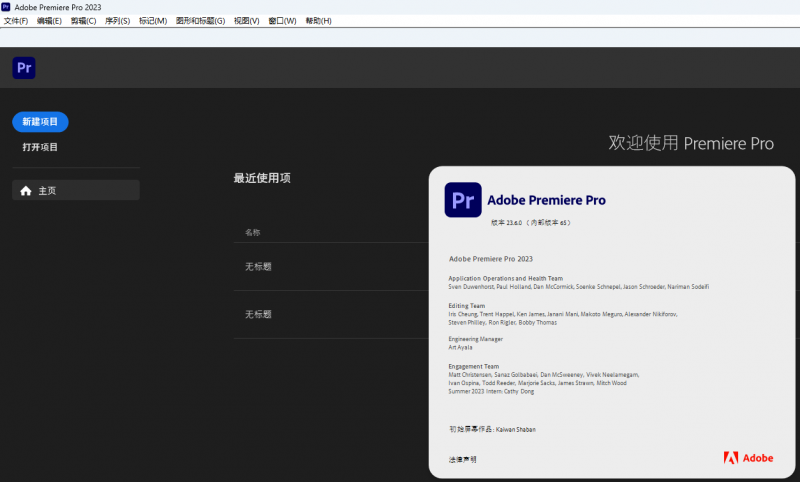Viewport: 800px width, 482px height.
Task: Click the 最近使用项 heading
Action: click(x=262, y=178)
